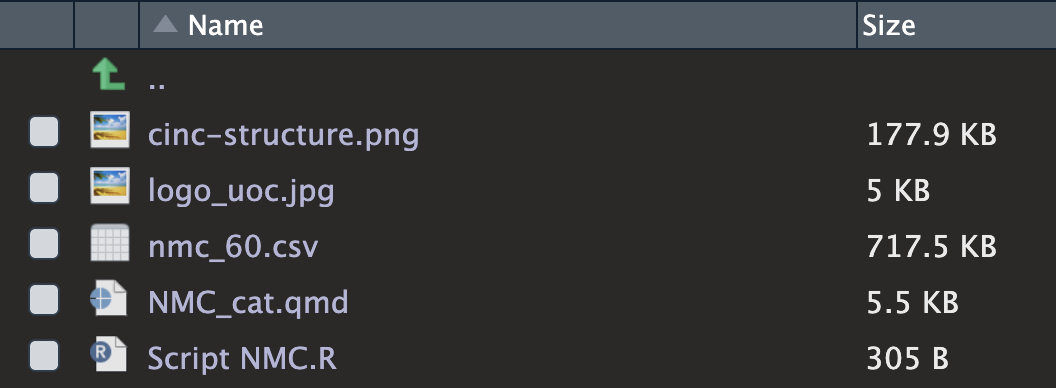The height and width of the screenshot is (388, 1056).
Task: Open the cinc-structure.png file link
Action: tap(284, 135)
